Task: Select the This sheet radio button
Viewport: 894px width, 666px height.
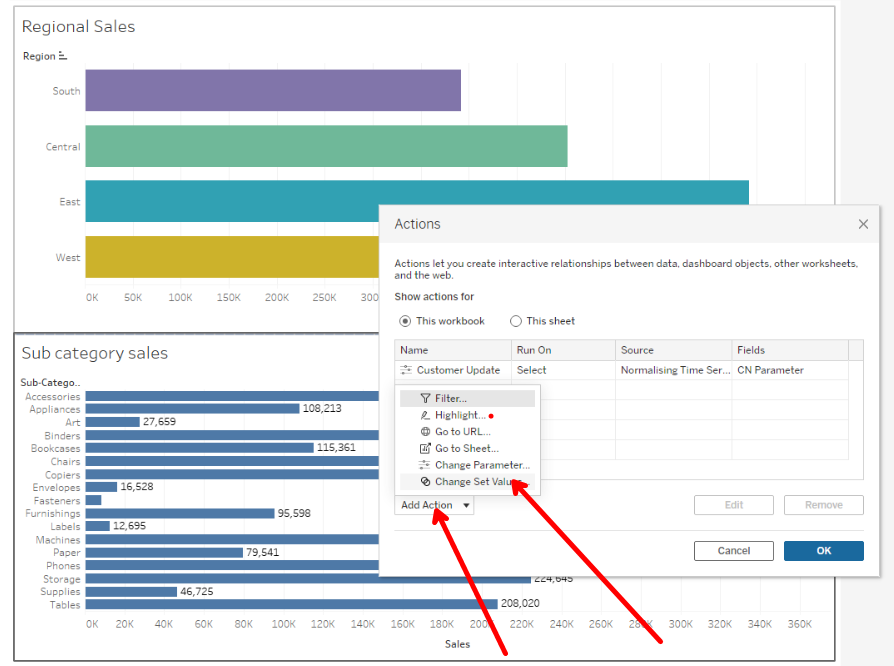Action: pos(516,321)
